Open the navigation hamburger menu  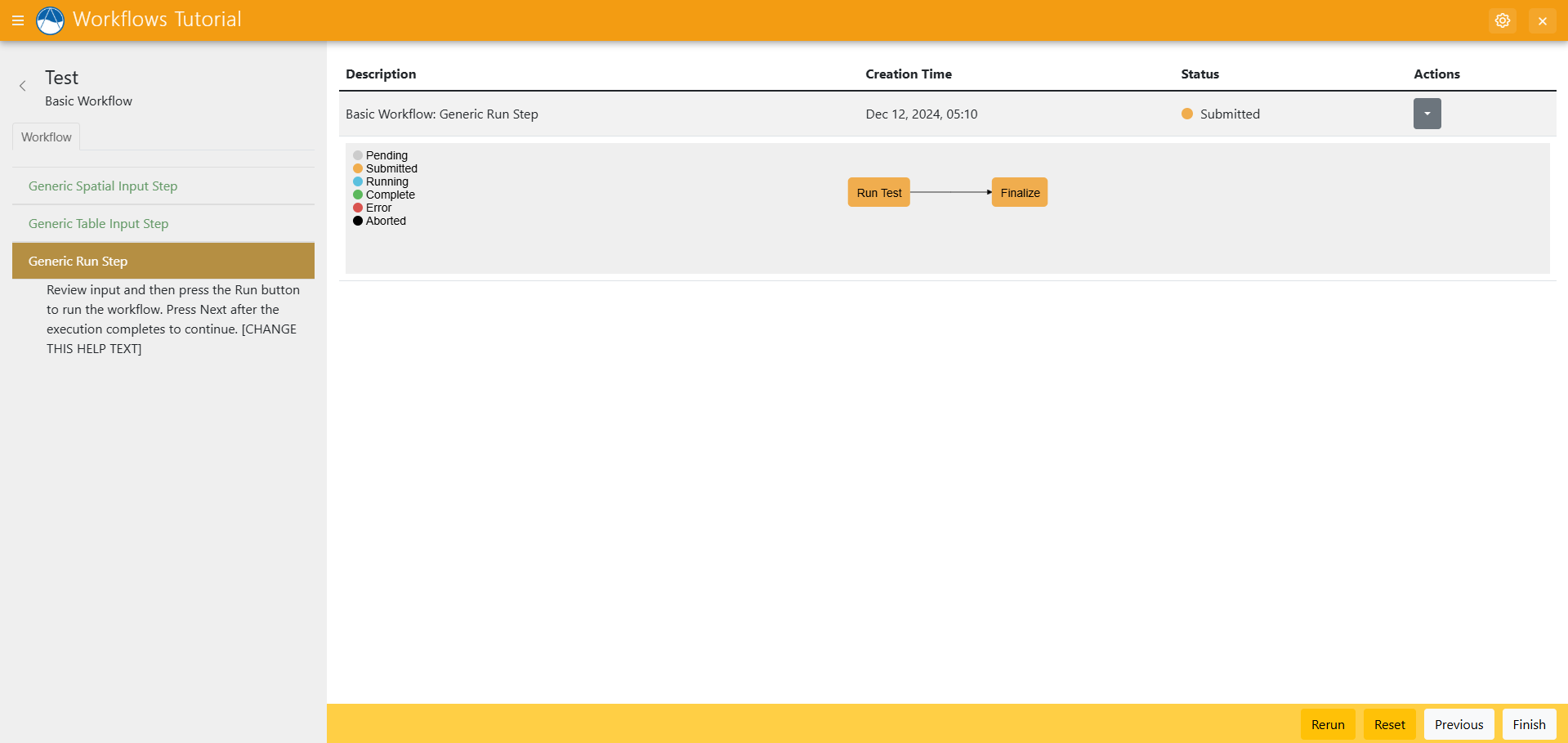tap(18, 20)
